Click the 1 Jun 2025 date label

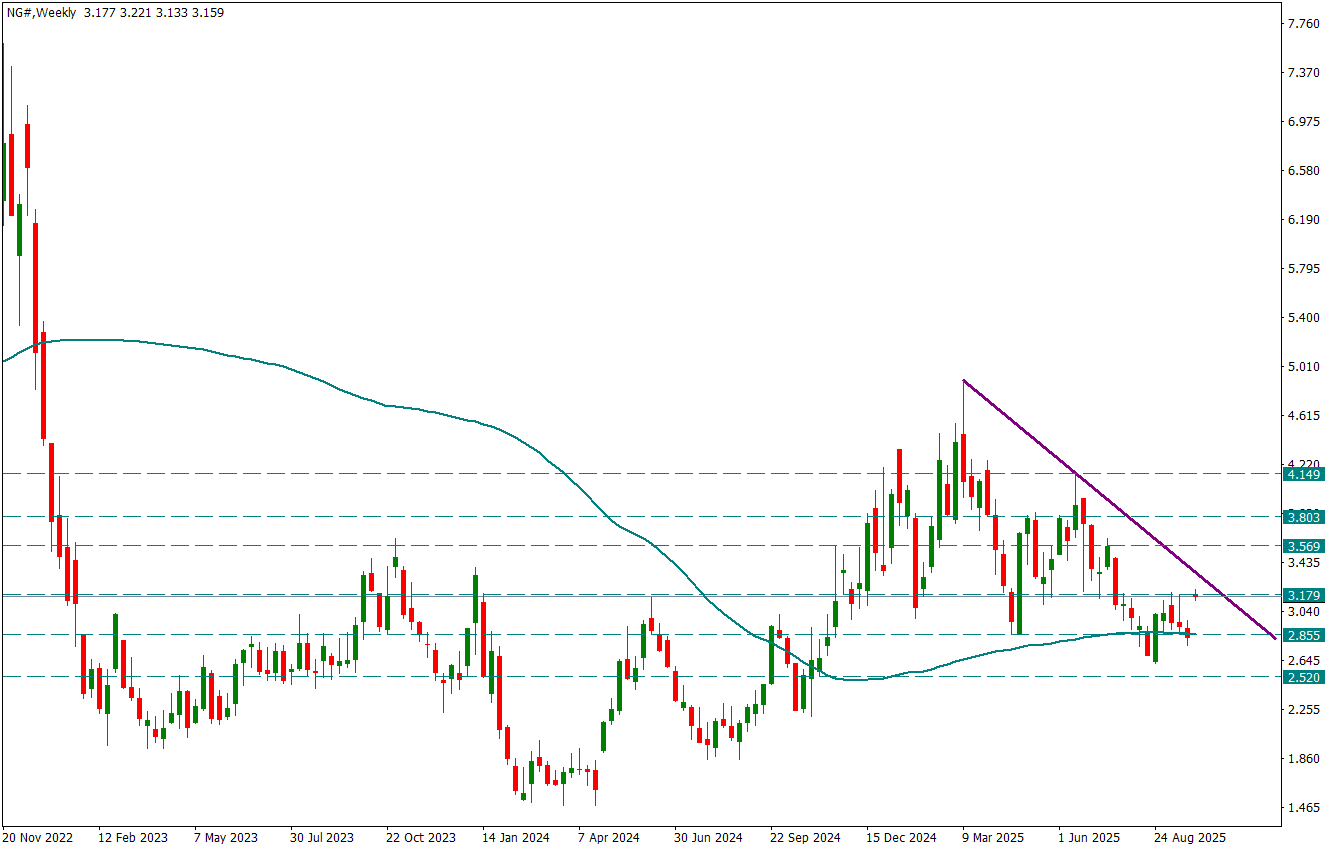[1090, 837]
